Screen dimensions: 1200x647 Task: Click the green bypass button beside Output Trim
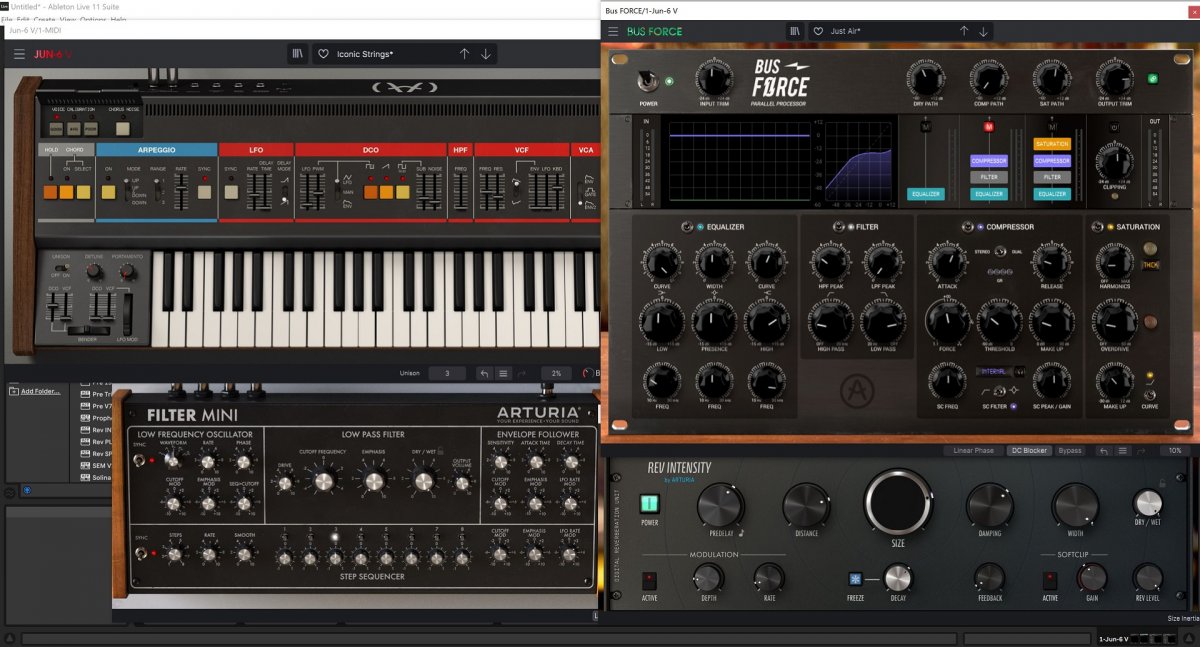coord(1152,79)
